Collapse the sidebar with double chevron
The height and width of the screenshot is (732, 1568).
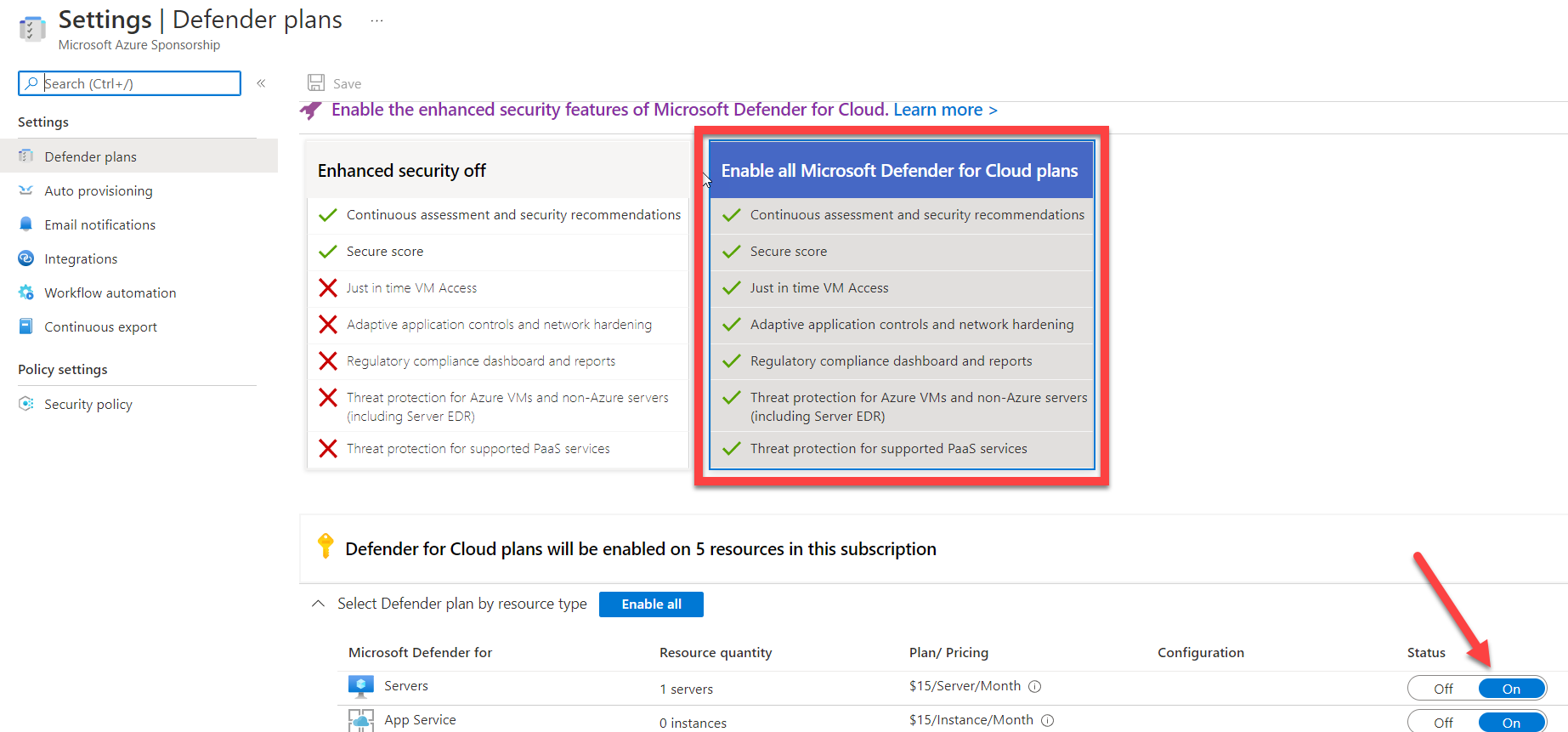point(262,83)
